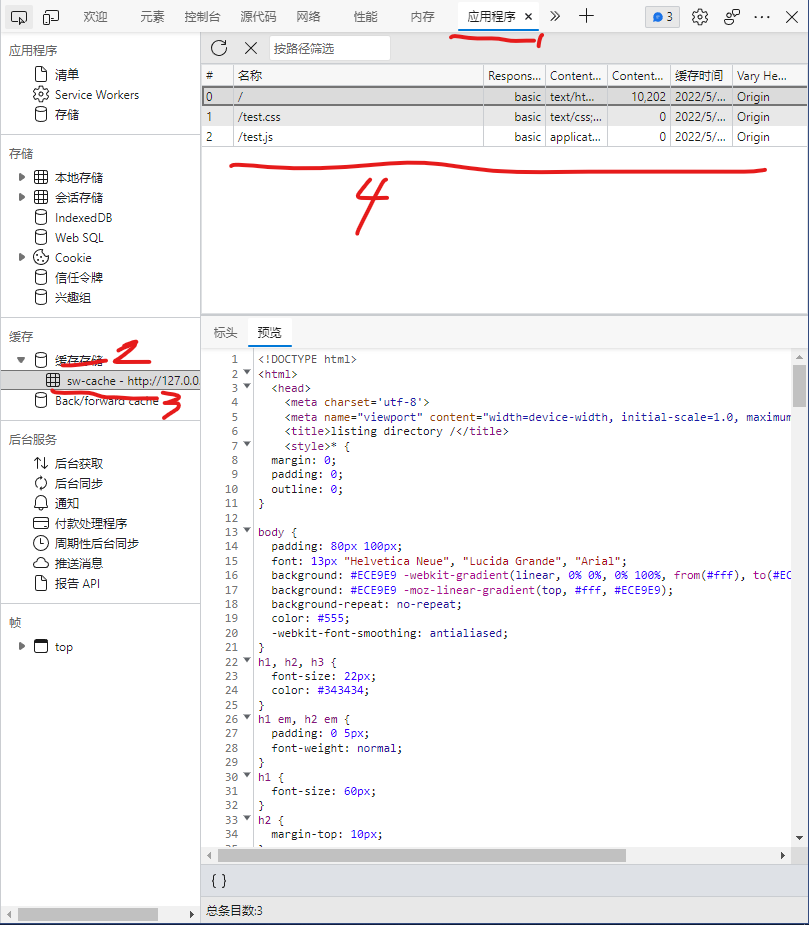
Task: Click the delete selected entry X icon
Action: [251, 48]
